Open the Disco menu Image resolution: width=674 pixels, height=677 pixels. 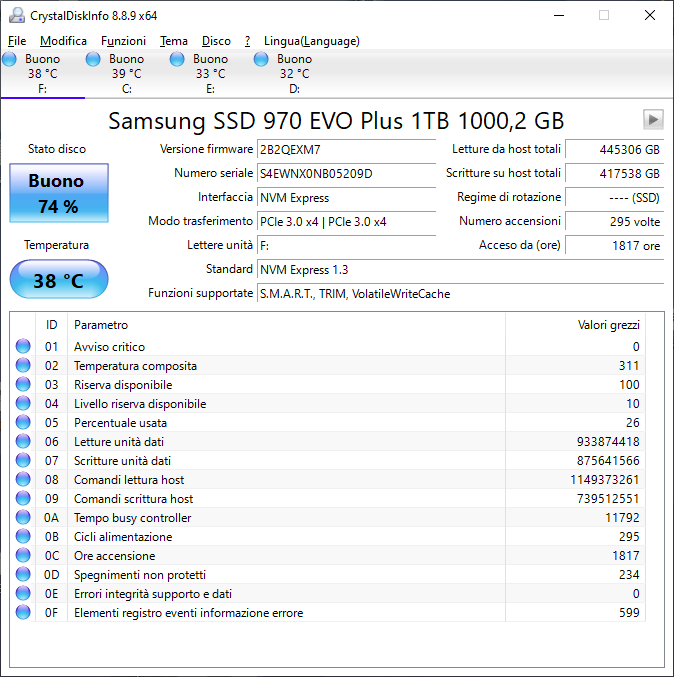(x=216, y=41)
